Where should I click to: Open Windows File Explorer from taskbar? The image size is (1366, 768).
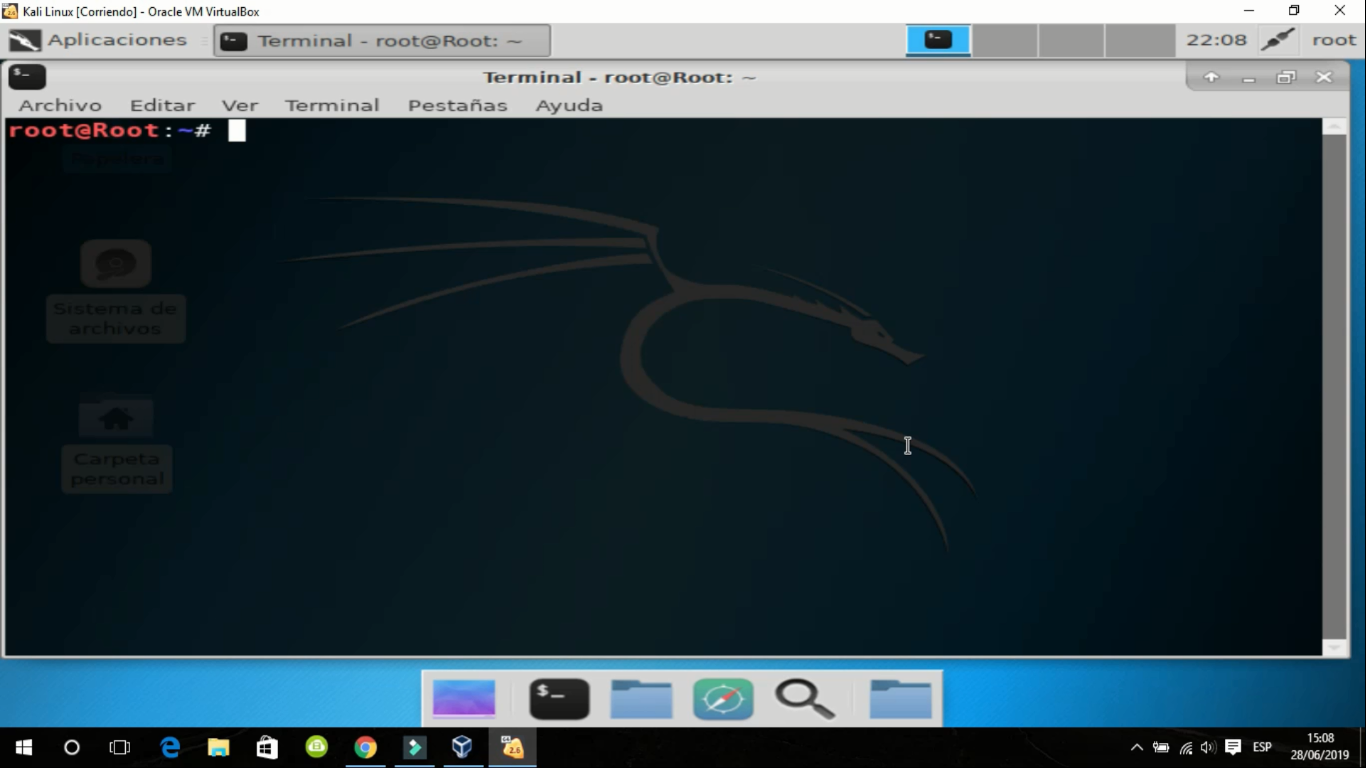pyautogui.click(x=218, y=747)
